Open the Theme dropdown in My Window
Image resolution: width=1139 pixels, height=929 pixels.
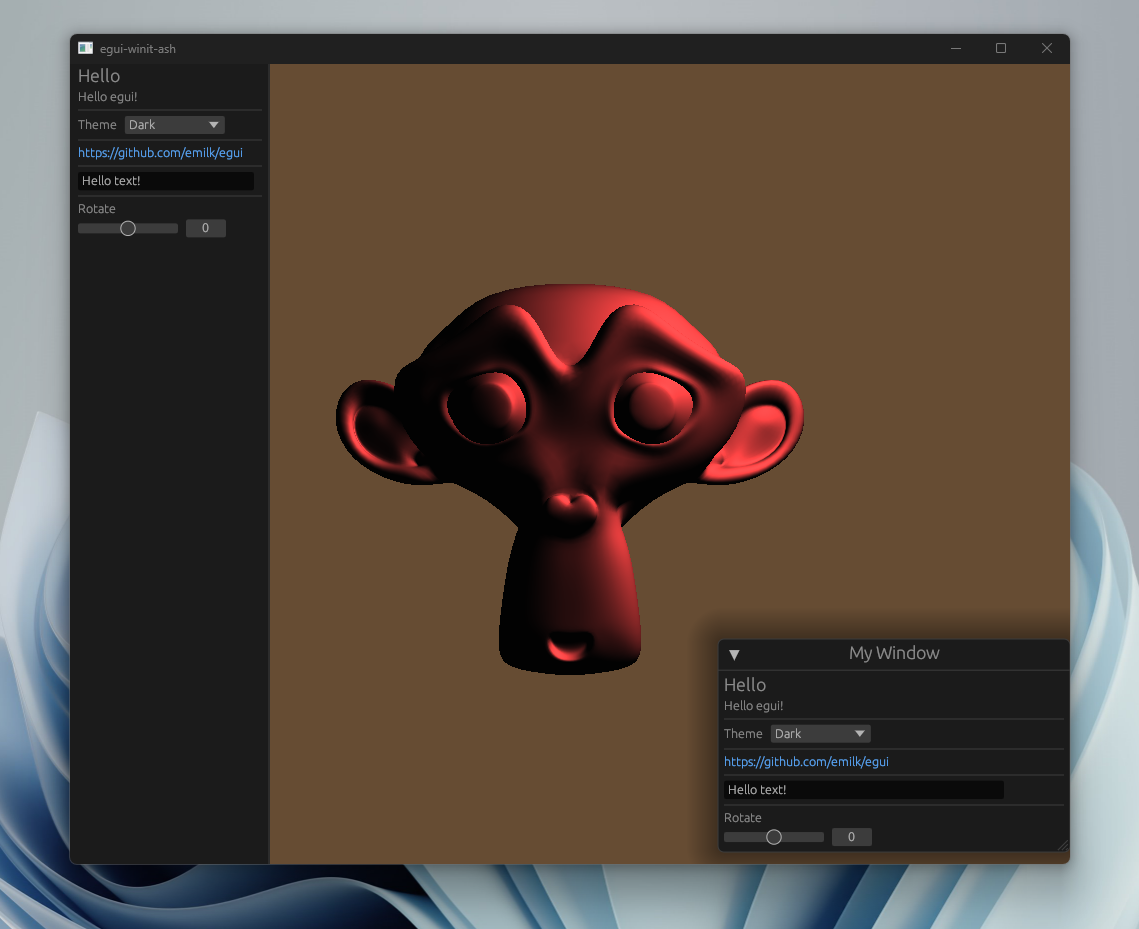(x=820, y=734)
